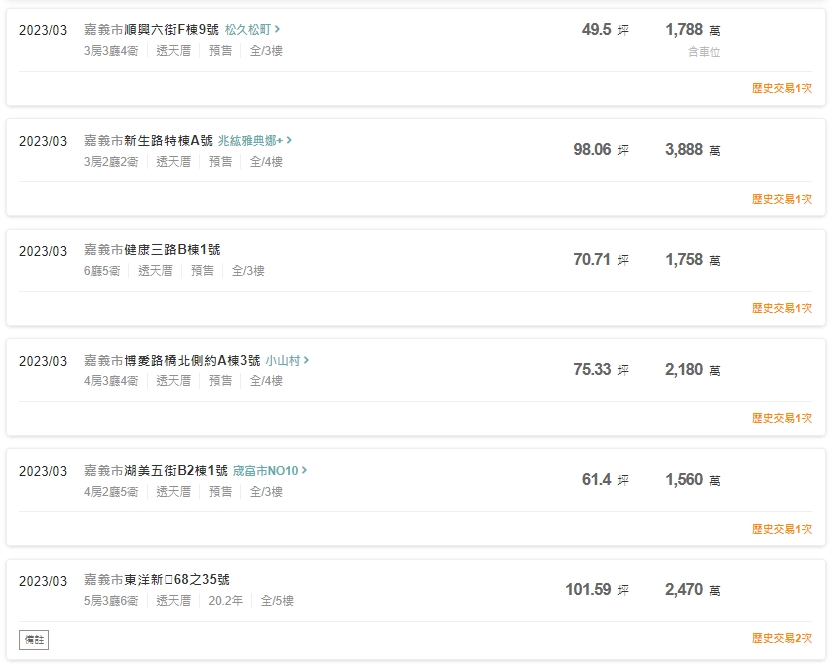This screenshot has width=836, height=664.
Task: Click the 101.59 坪 area value
Action: click(597, 590)
